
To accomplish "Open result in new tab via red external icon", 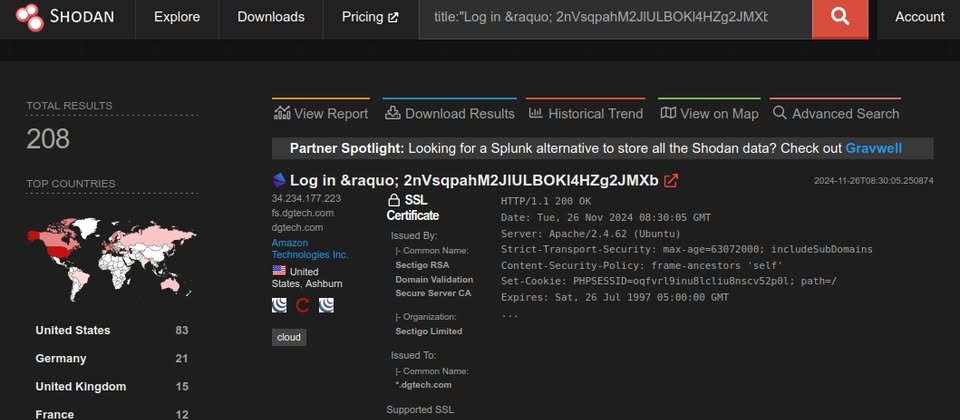I will 671,181.
